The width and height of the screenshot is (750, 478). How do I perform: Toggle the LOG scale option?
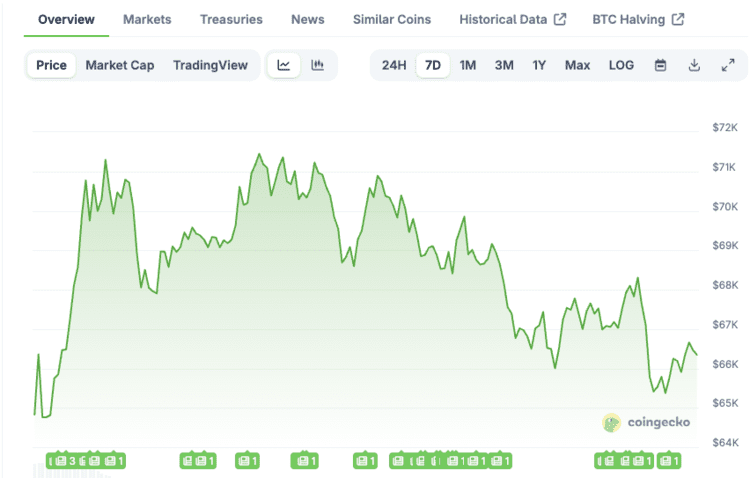coord(621,65)
